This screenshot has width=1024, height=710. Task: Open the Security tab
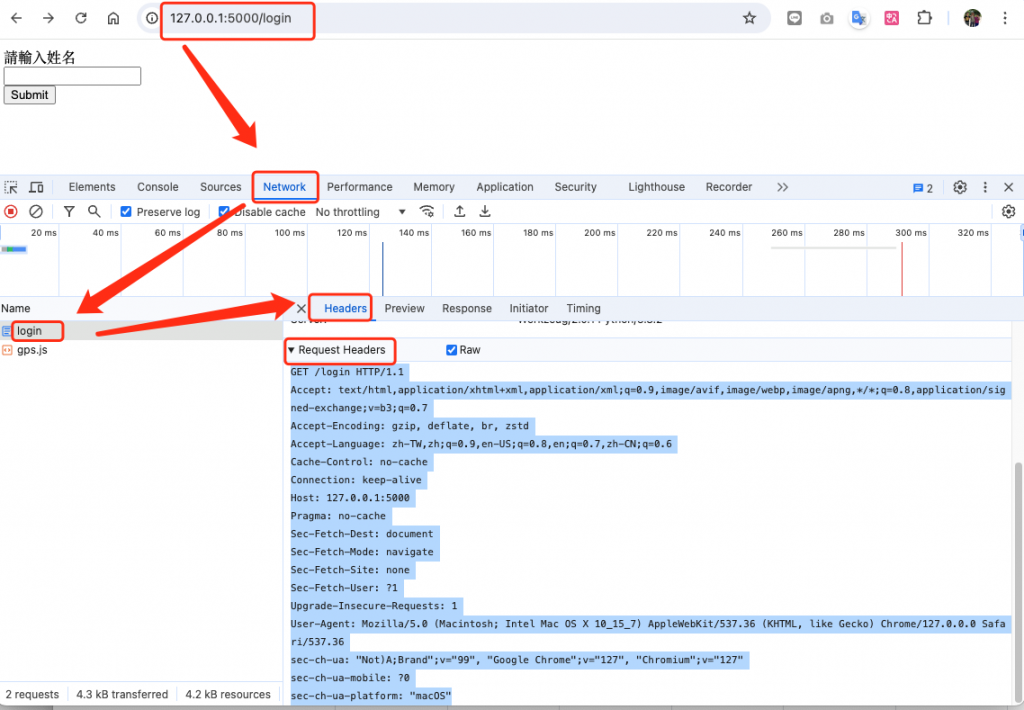(575, 187)
